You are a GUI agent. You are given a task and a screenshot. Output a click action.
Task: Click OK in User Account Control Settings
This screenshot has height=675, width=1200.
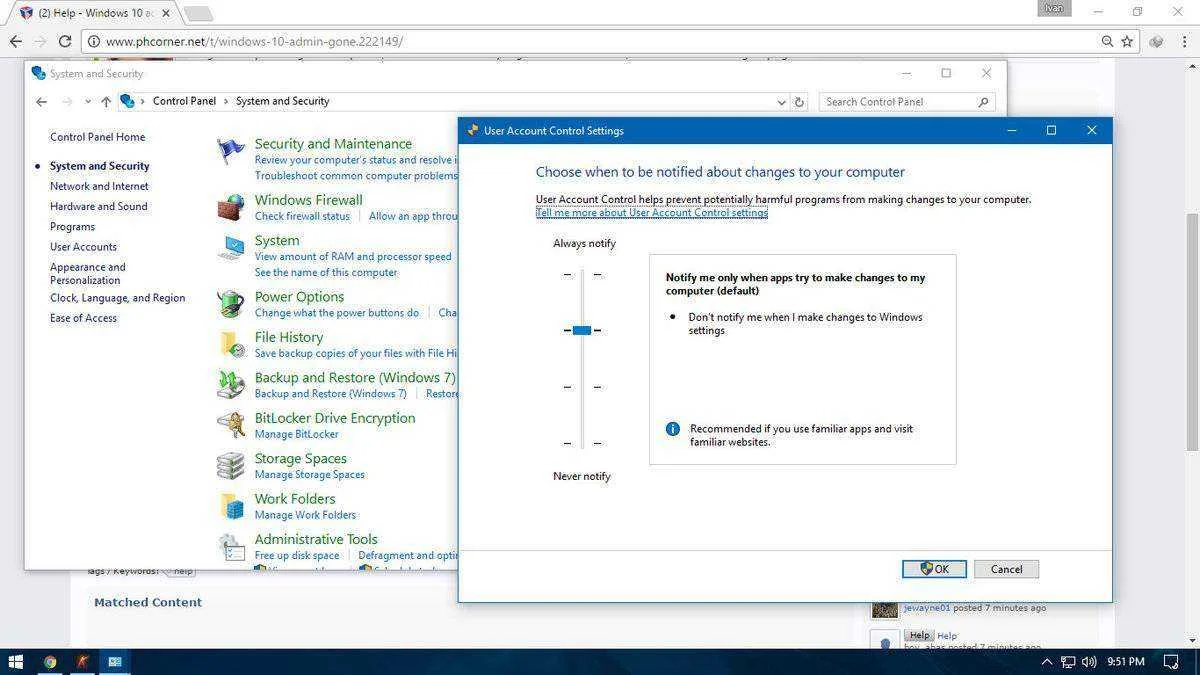[934, 569]
